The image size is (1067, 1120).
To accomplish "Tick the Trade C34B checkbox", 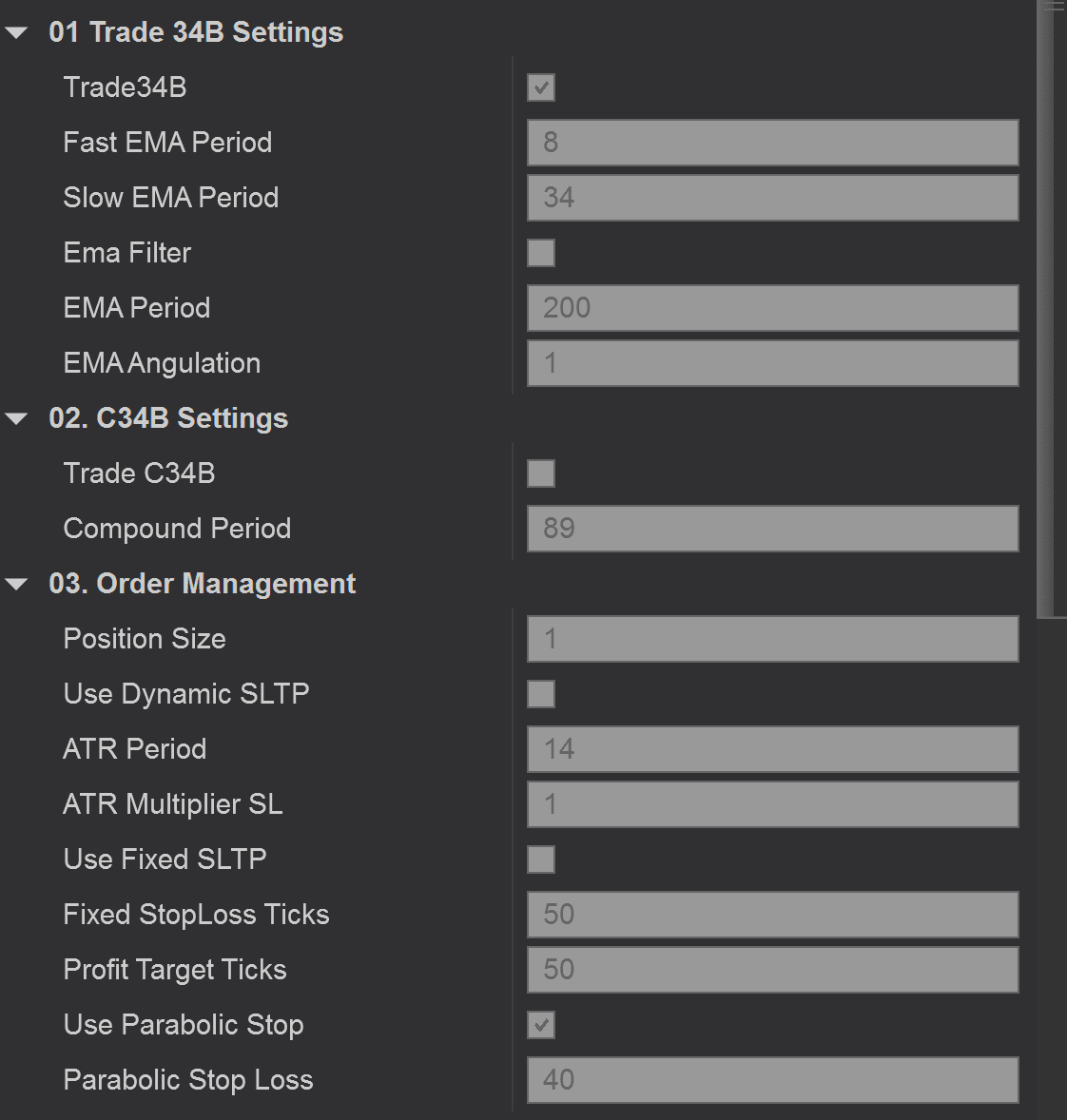I will [541, 474].
